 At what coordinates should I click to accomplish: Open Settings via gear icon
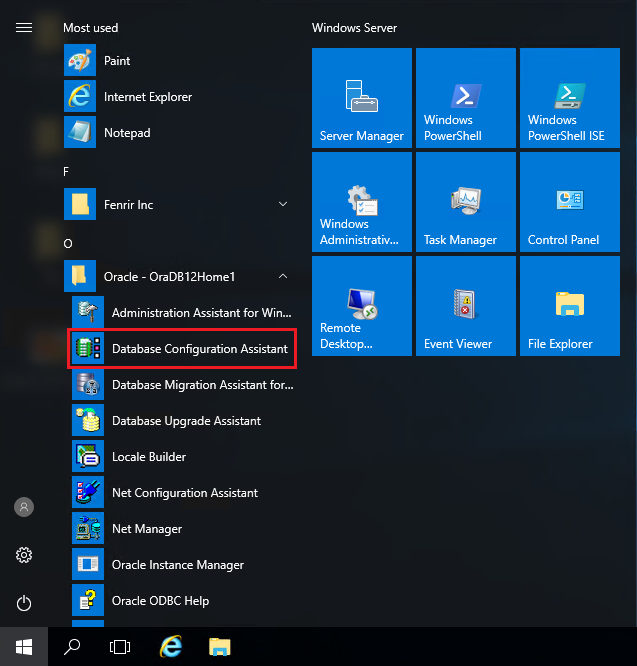[24, 555]
